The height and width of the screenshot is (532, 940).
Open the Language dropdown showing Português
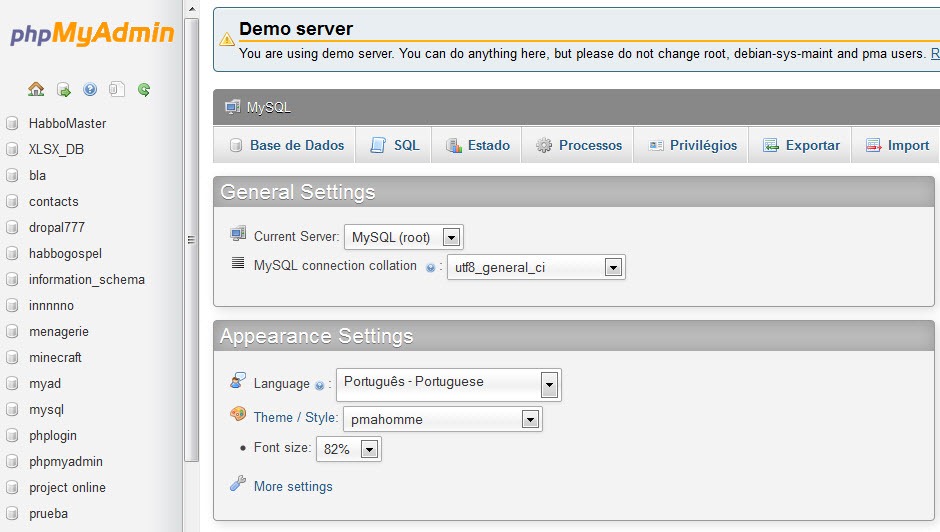(448, 384)
